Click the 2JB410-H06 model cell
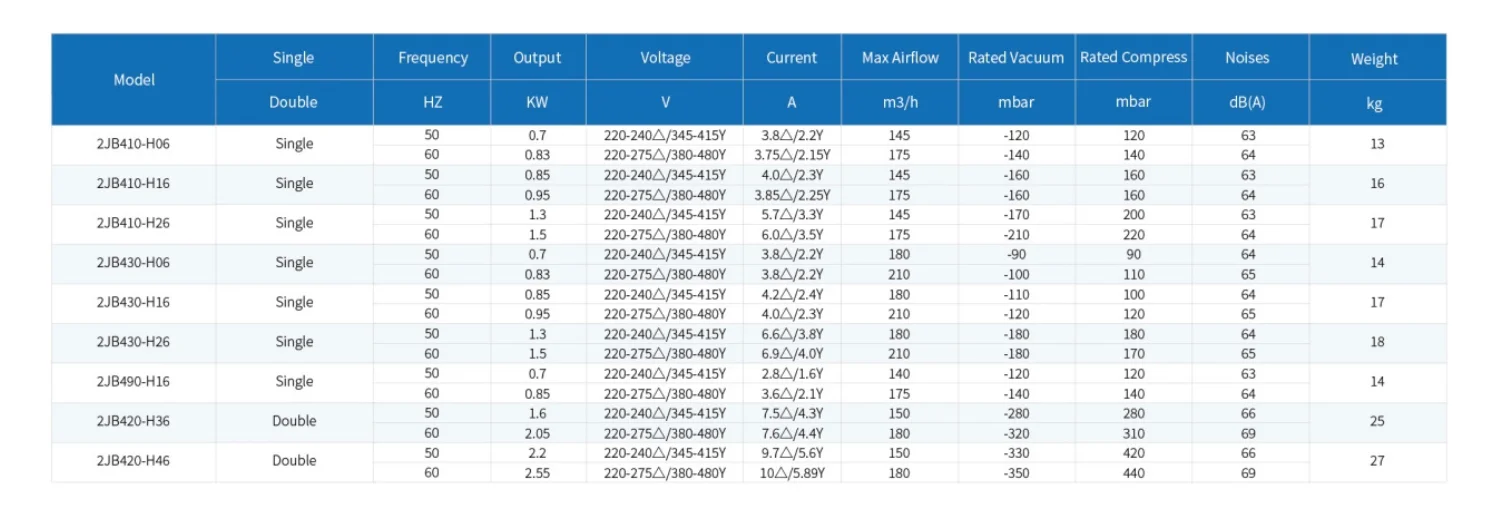This screenshot has height=505, width=1500. point(134,144)
